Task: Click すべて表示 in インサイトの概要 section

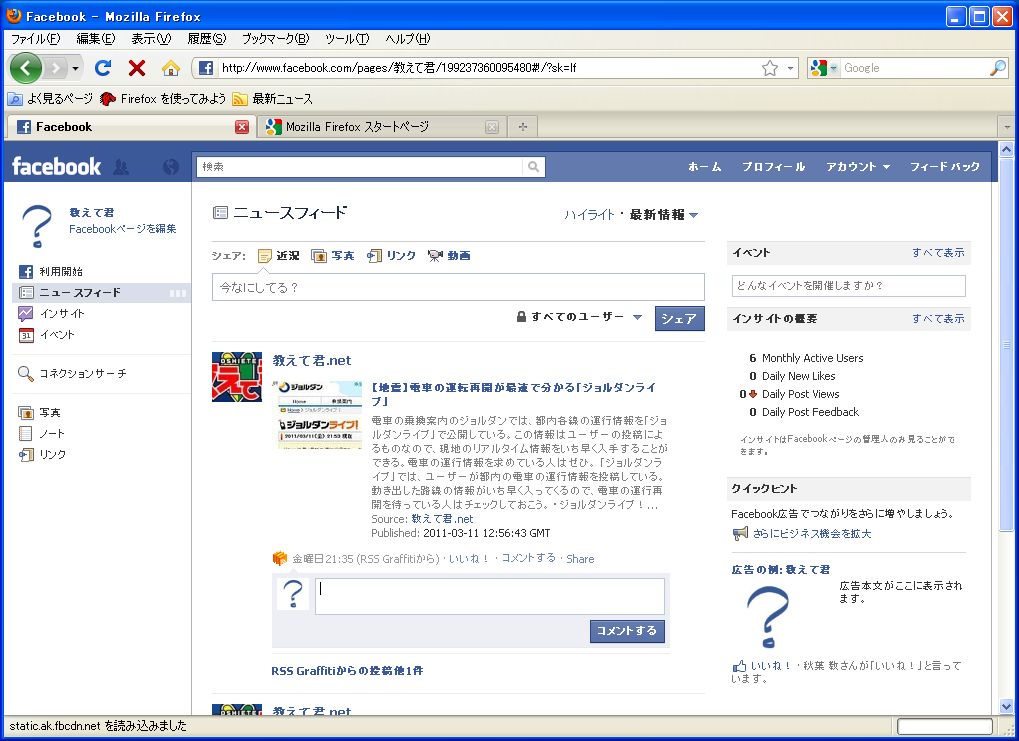Action: [938, 318]
